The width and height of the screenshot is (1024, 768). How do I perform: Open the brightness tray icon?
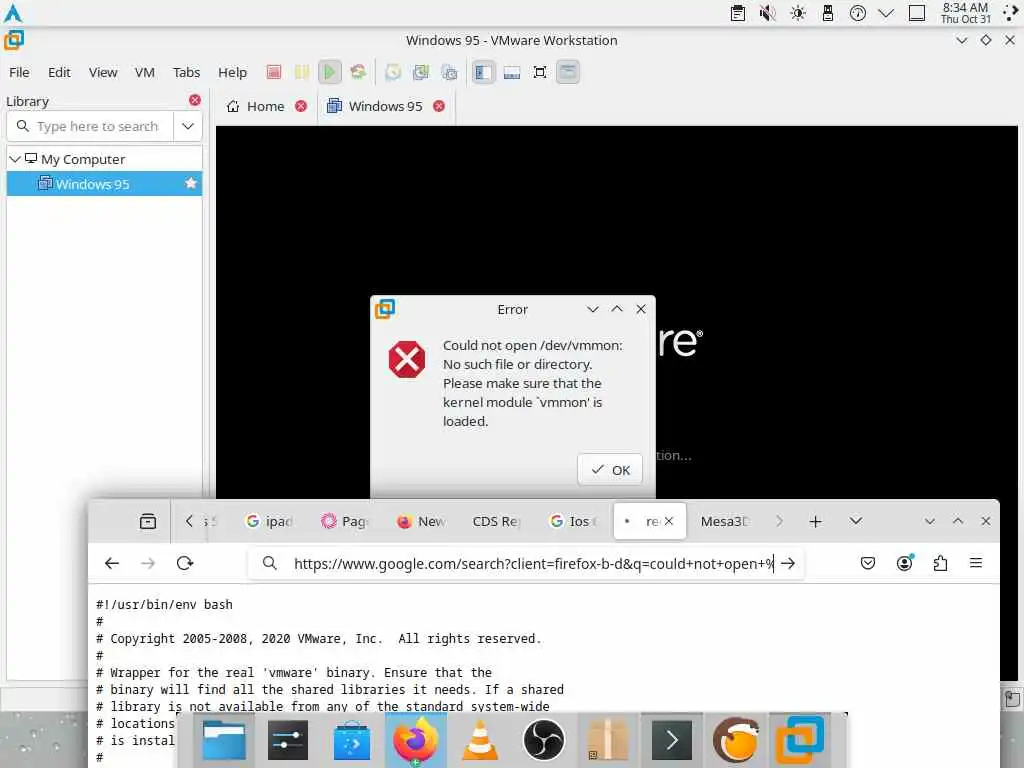[797, 13]
